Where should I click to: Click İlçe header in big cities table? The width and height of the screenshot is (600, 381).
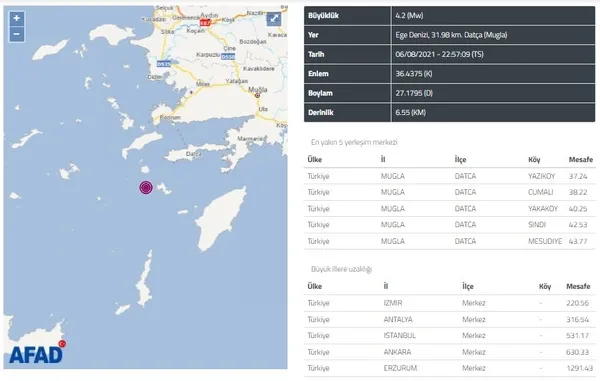468,287
